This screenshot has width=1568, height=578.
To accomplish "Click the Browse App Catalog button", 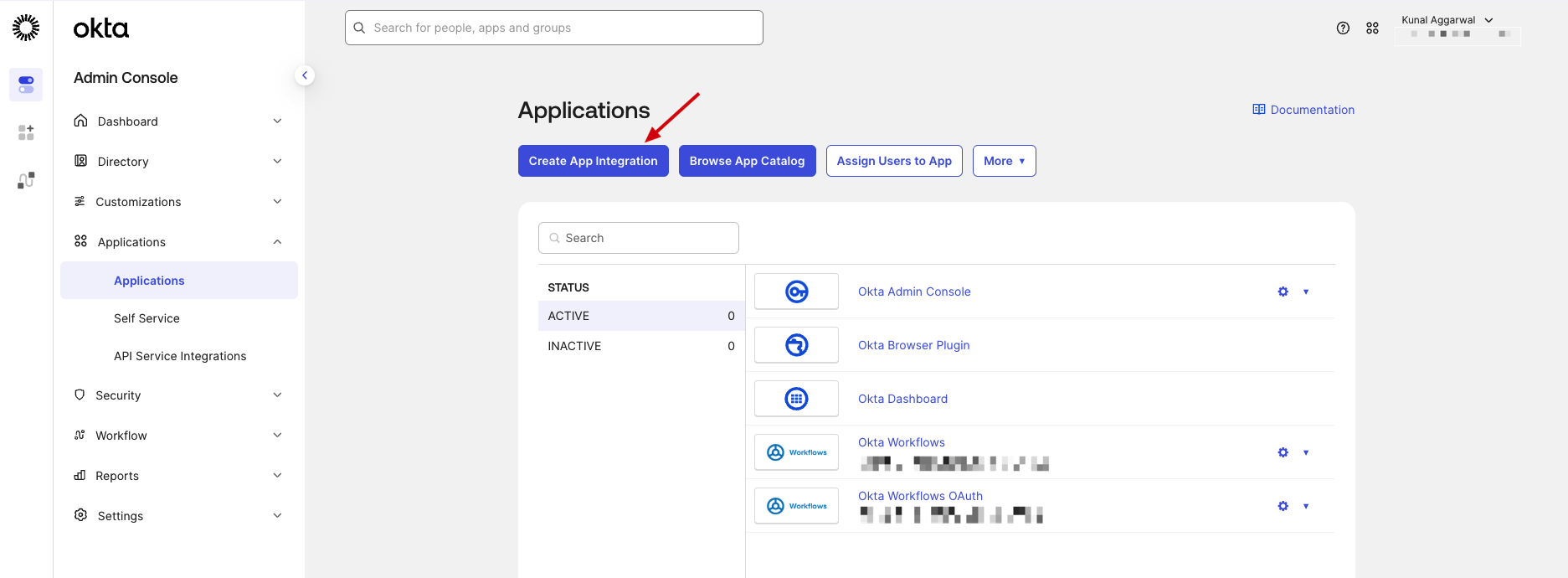I will click(x=747, y=161).
